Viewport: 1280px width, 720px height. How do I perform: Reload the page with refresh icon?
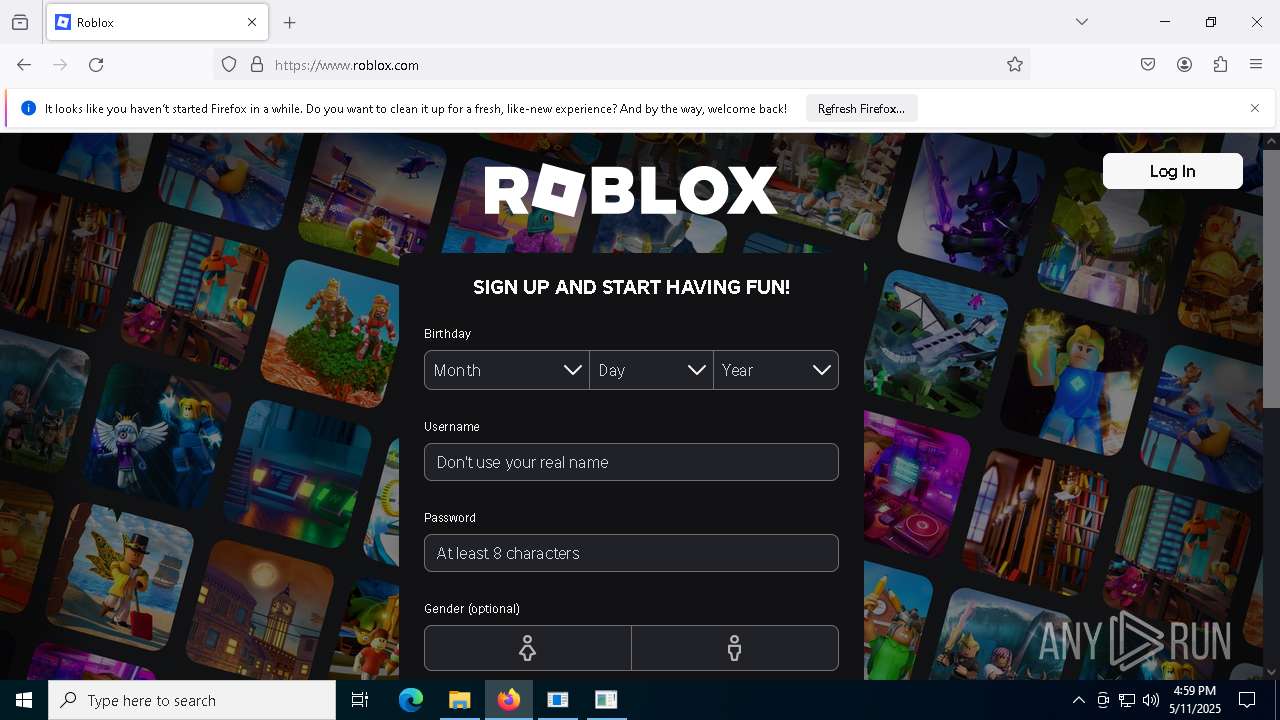coord(96,65)
